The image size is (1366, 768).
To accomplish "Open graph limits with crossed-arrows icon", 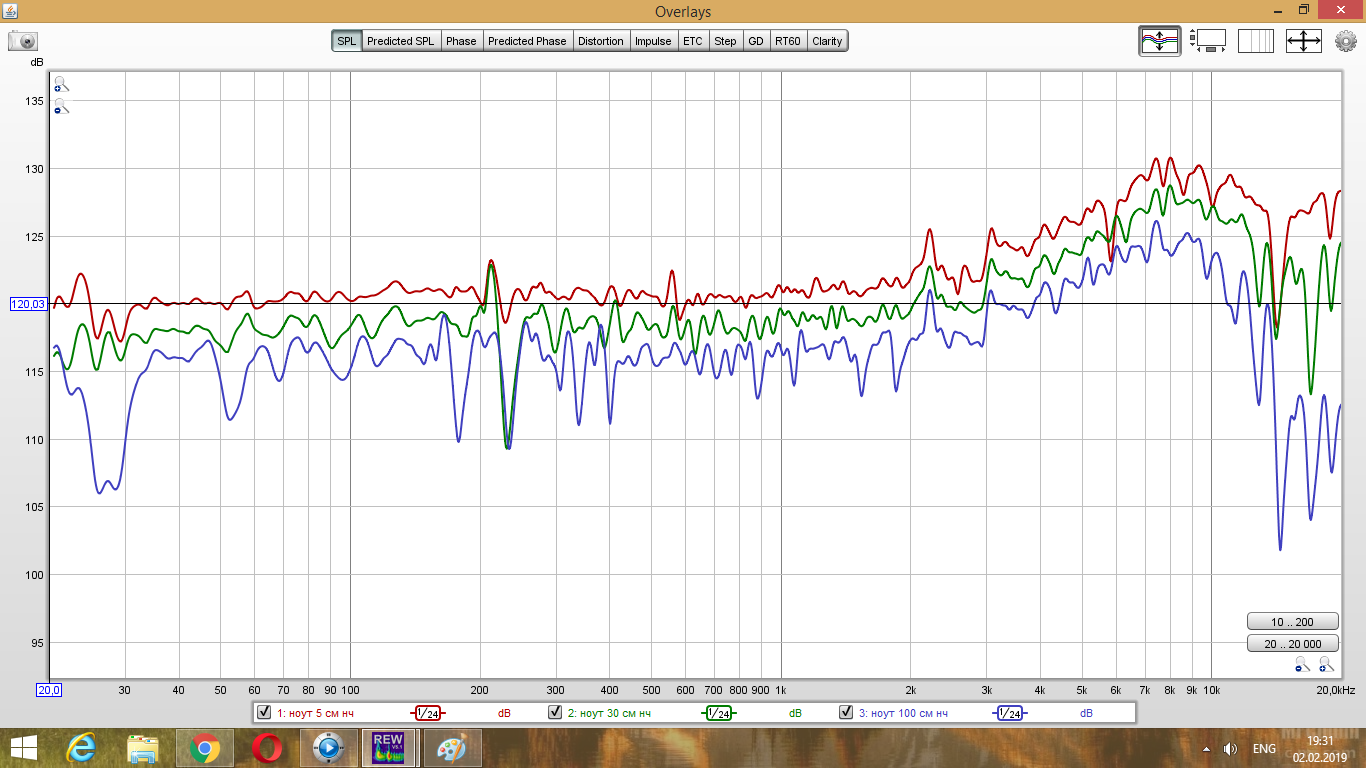I will pos(1304,41).
